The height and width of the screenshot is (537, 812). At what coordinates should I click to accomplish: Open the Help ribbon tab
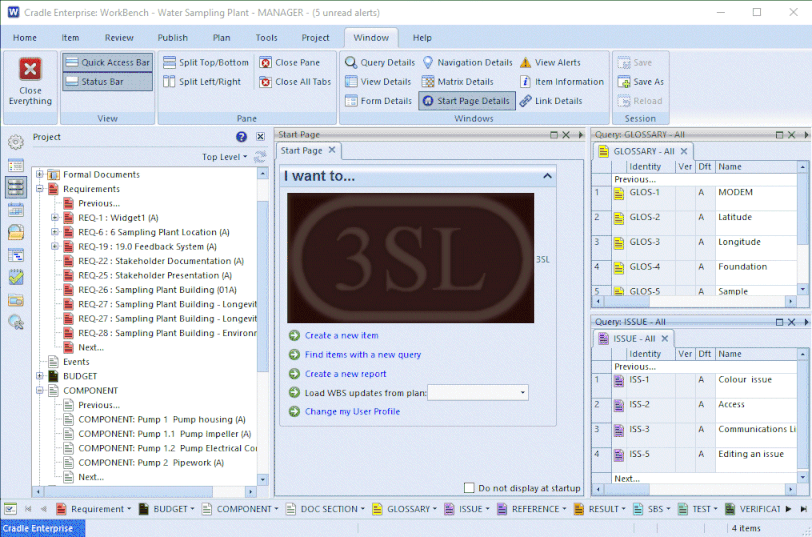coord(422,38)
